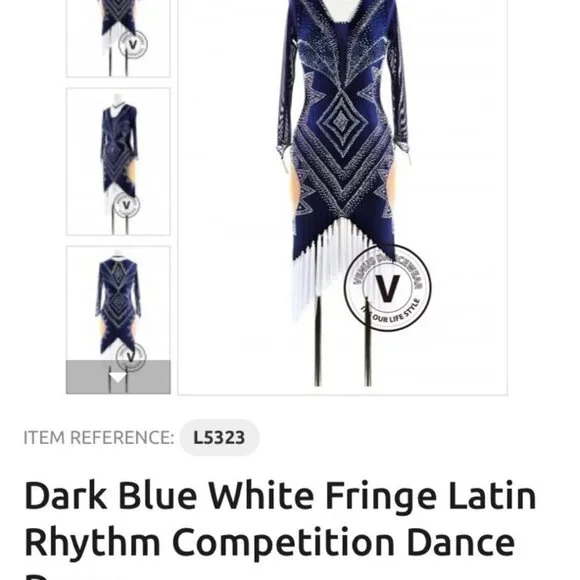
Task: Select the middle side-view dress thumbnail
Action: pos(118,162)
